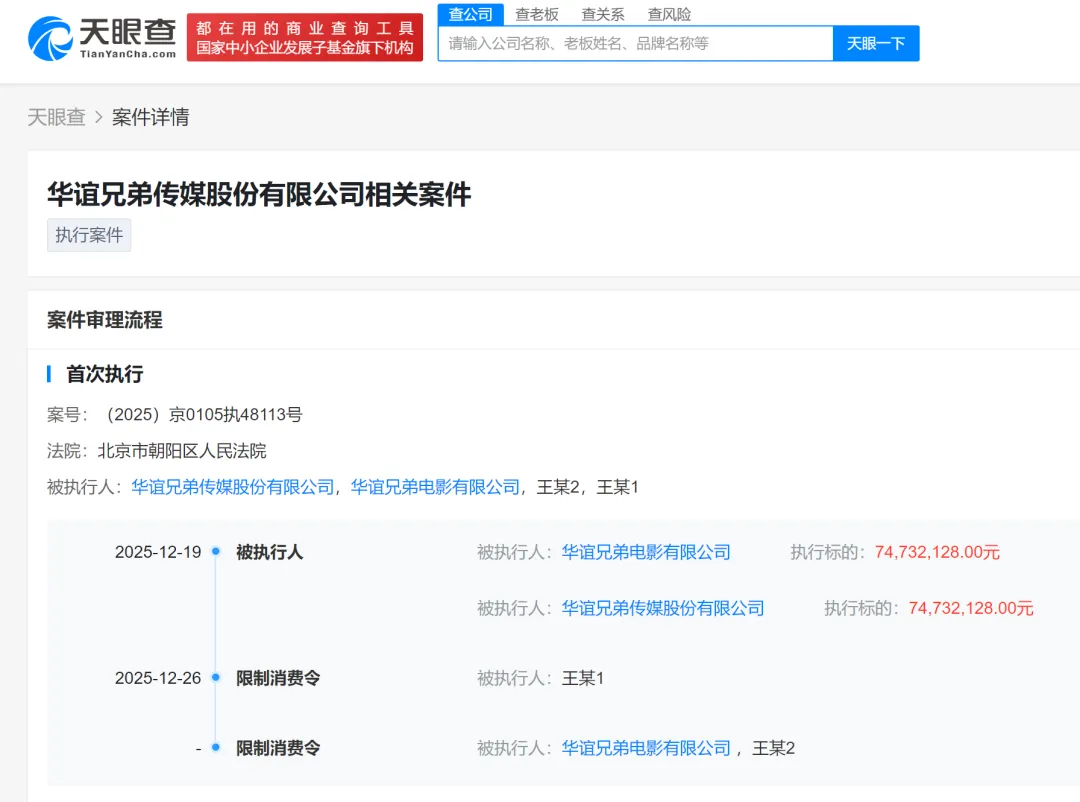Click the 执行案件 tag label
Viewport: 1080px width, 802px height.
coord(88,235)
